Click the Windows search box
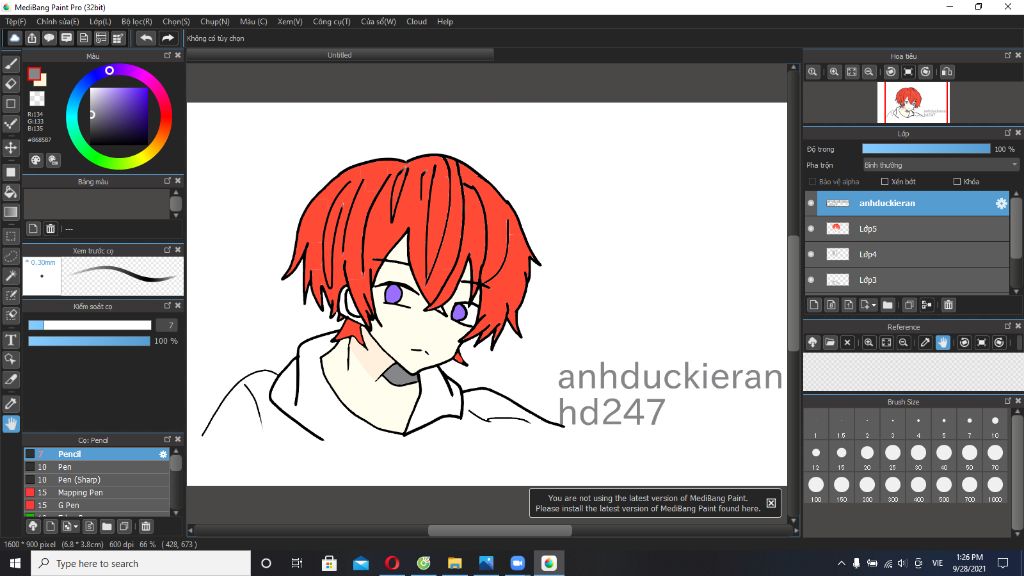 coord(140,563)
